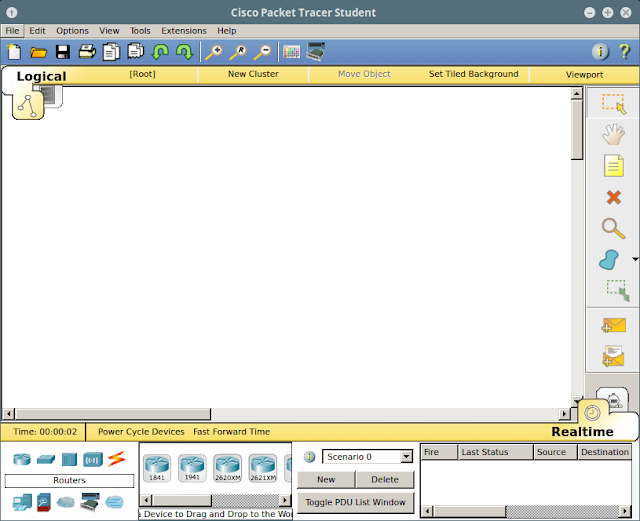This screenshot has width=640, height=521.
Task: Click Fast Forward Time
Action: (x=231, y=432)
